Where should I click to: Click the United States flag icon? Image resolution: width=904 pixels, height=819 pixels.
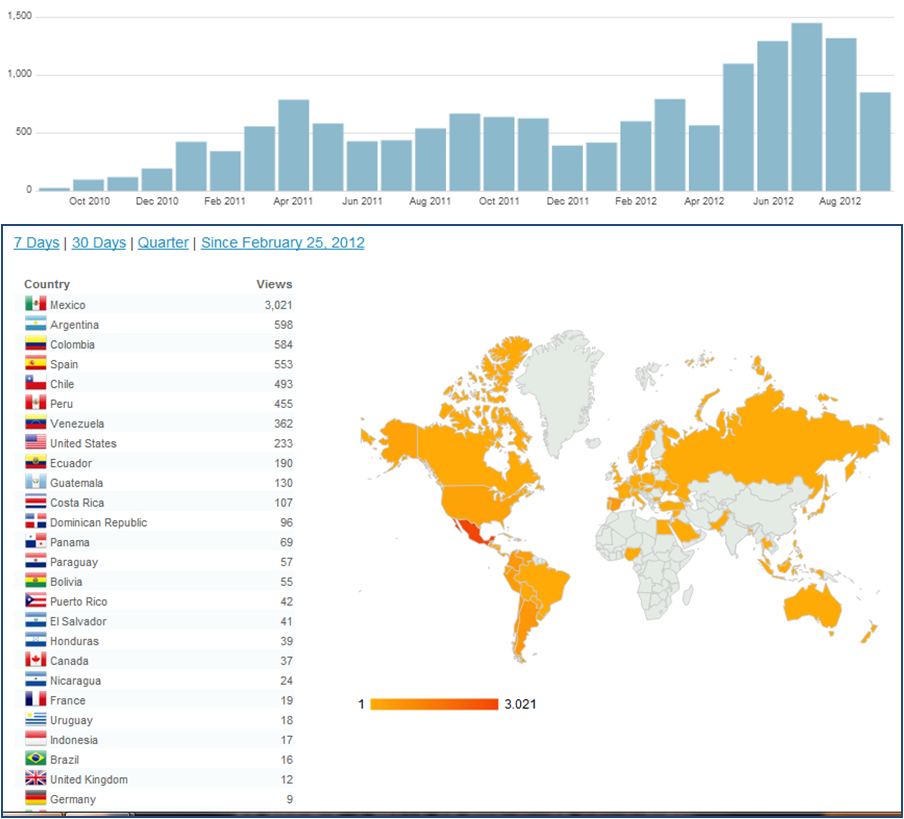tap(35, 443)
